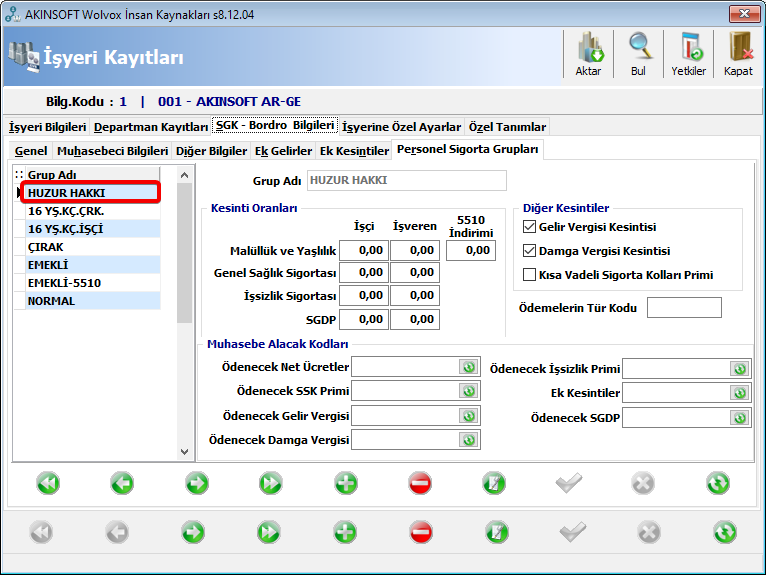Open account lookup for Ödenecek Gelir Vergisi
Screen dimensions: 766x575
(x=469, y=416)
